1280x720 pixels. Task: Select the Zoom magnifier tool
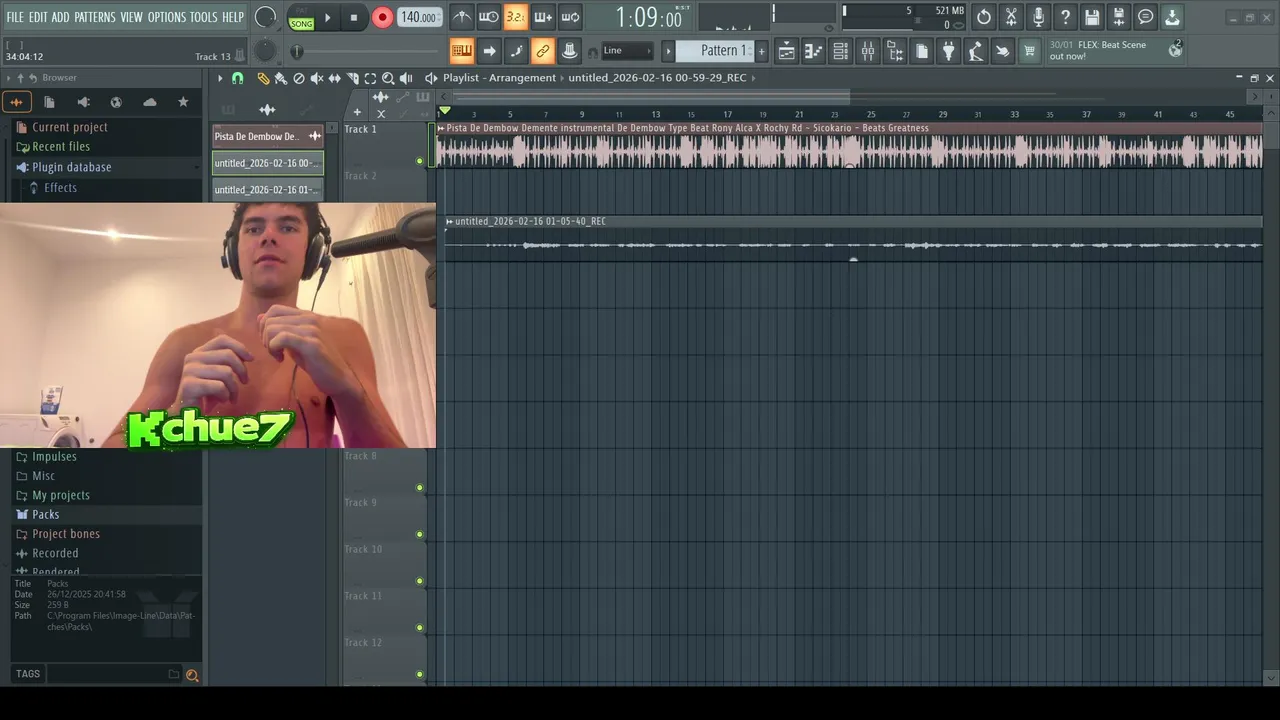pyautogui.click(x=388, y=78)
